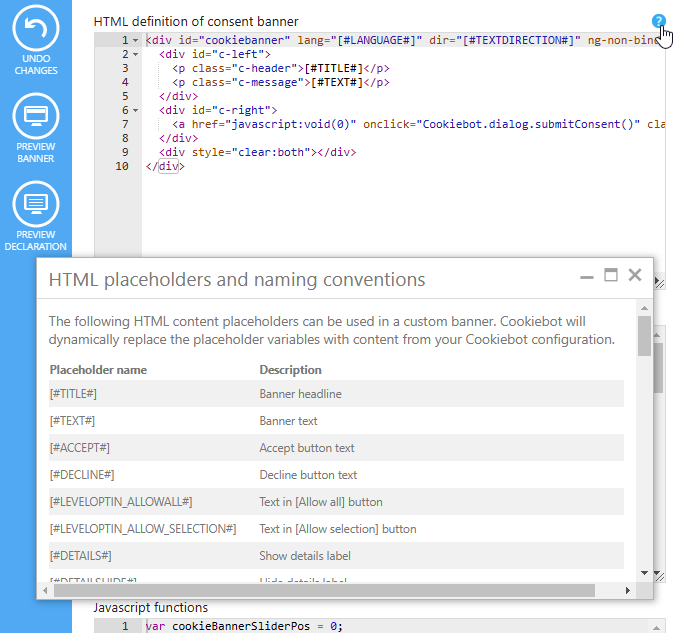Viewport: 688px width, 633px height.
Task: Click the Undo Changes icon
Action: click(x=36, y=28)
